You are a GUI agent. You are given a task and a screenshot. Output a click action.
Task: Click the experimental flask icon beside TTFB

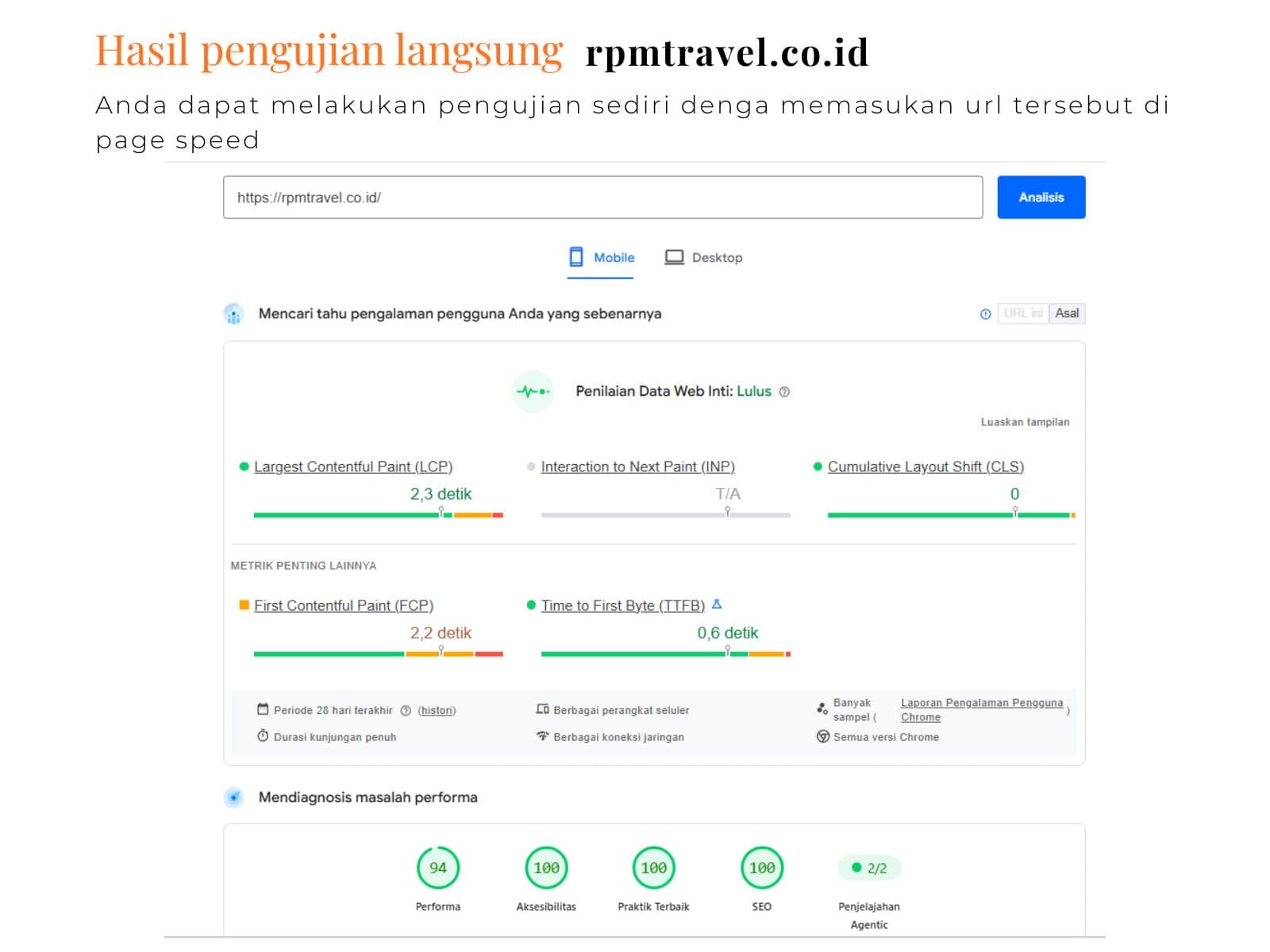717,605
